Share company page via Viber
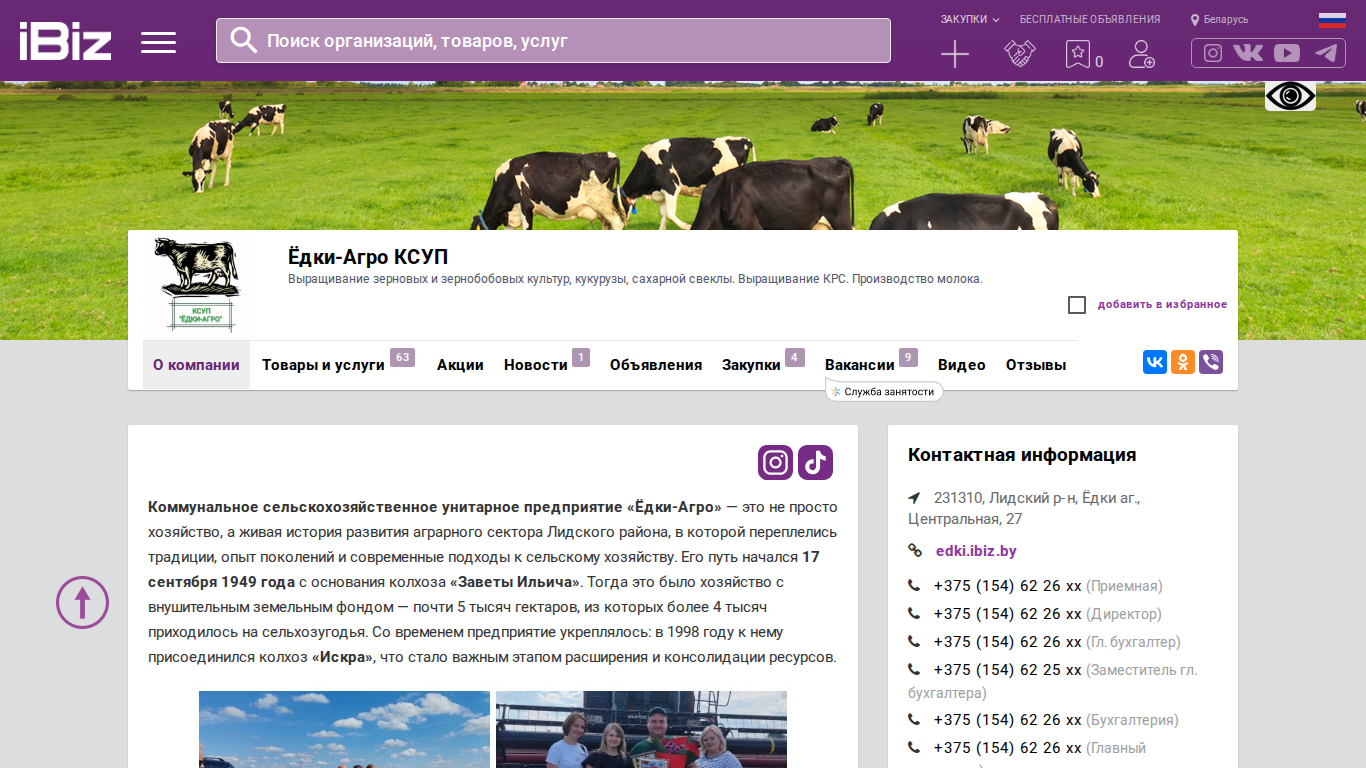This screenshot has width=1366, height=768. 1211,362
